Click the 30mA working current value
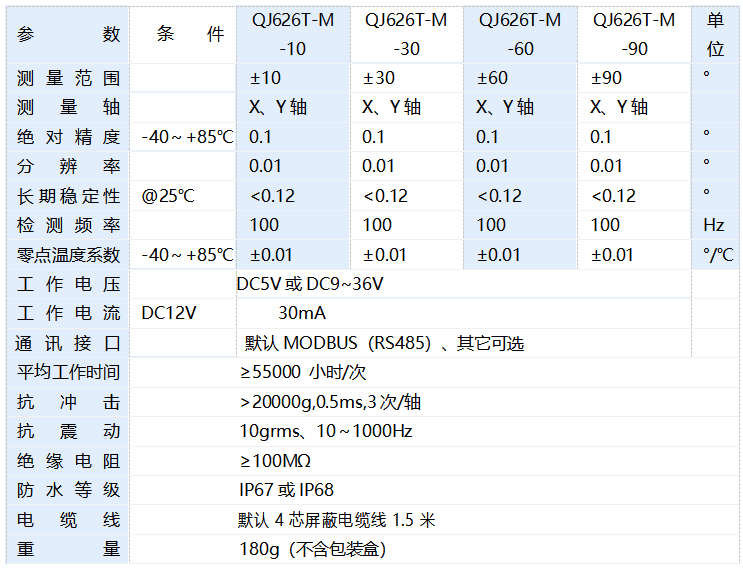743x570 pixels. coord(301,314)
